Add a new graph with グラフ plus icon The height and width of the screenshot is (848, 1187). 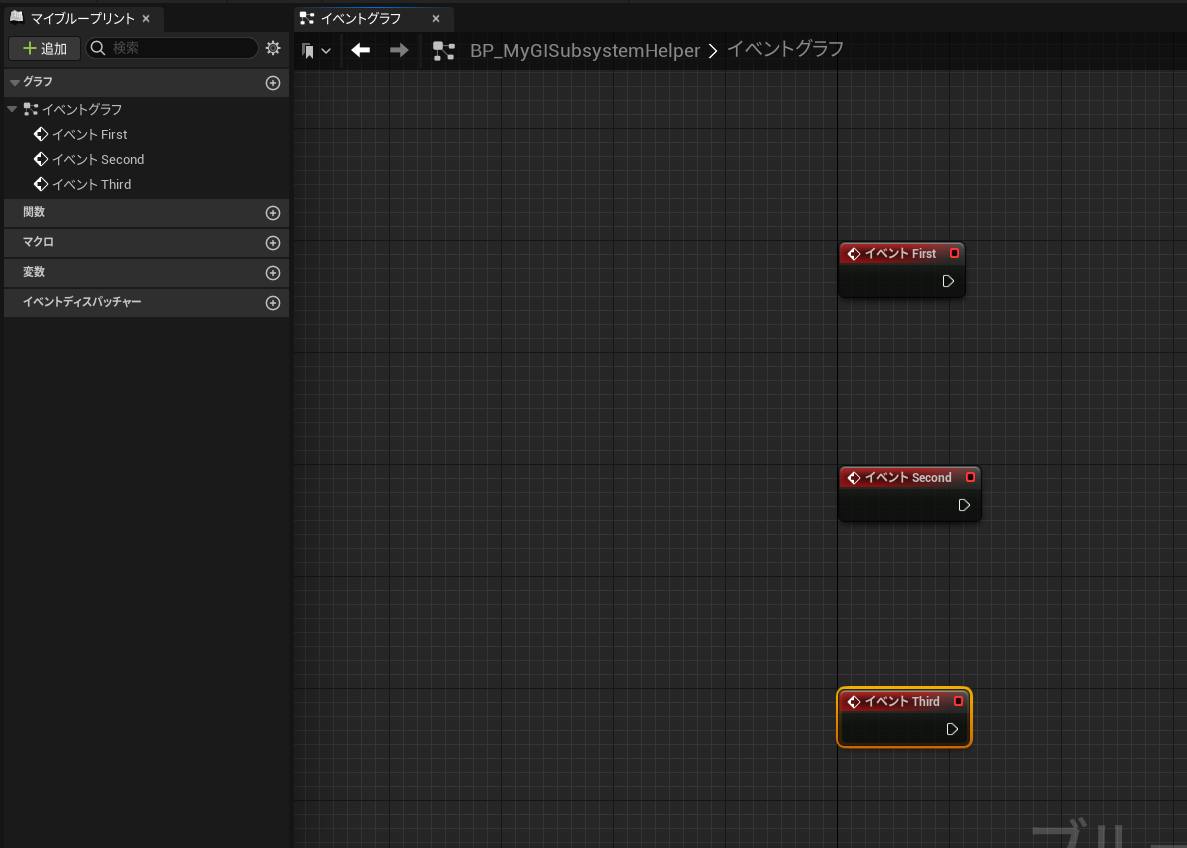pos(273,83)
